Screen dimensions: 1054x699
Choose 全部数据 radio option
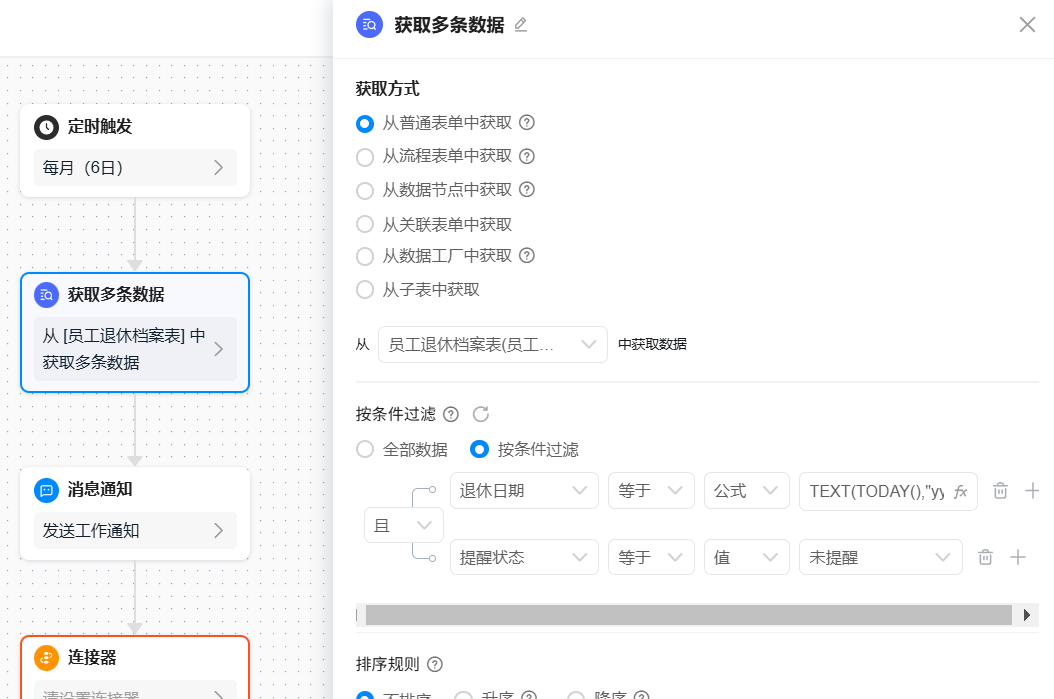(364, 449)
